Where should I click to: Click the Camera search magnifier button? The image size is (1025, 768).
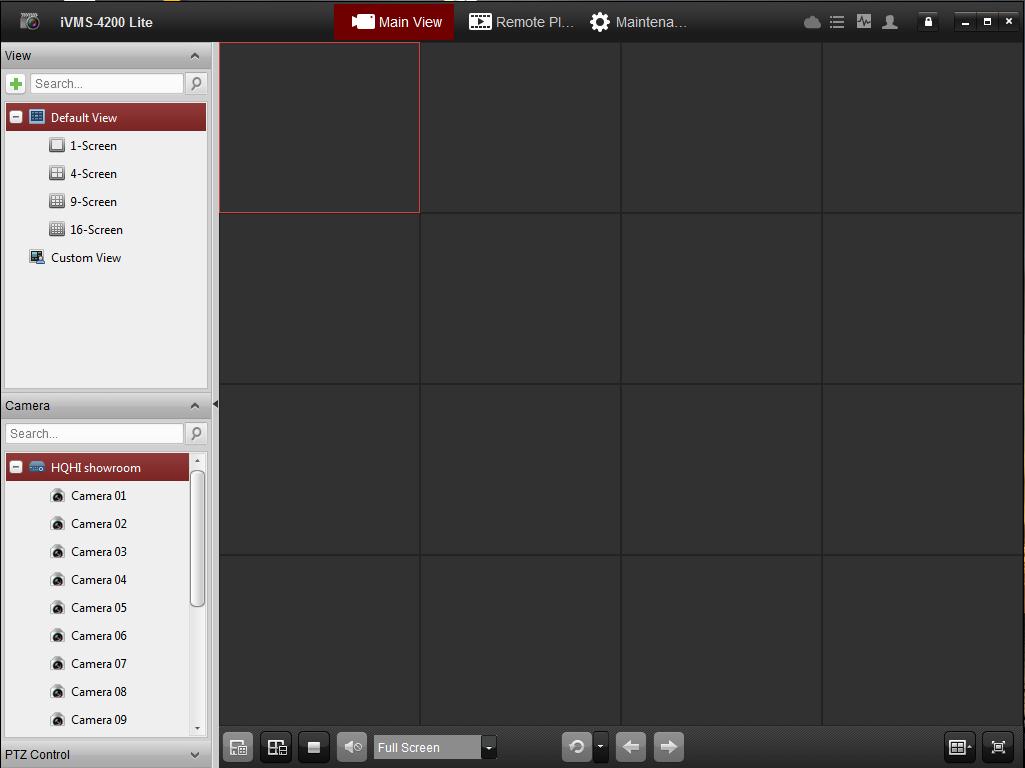(195, 433)
